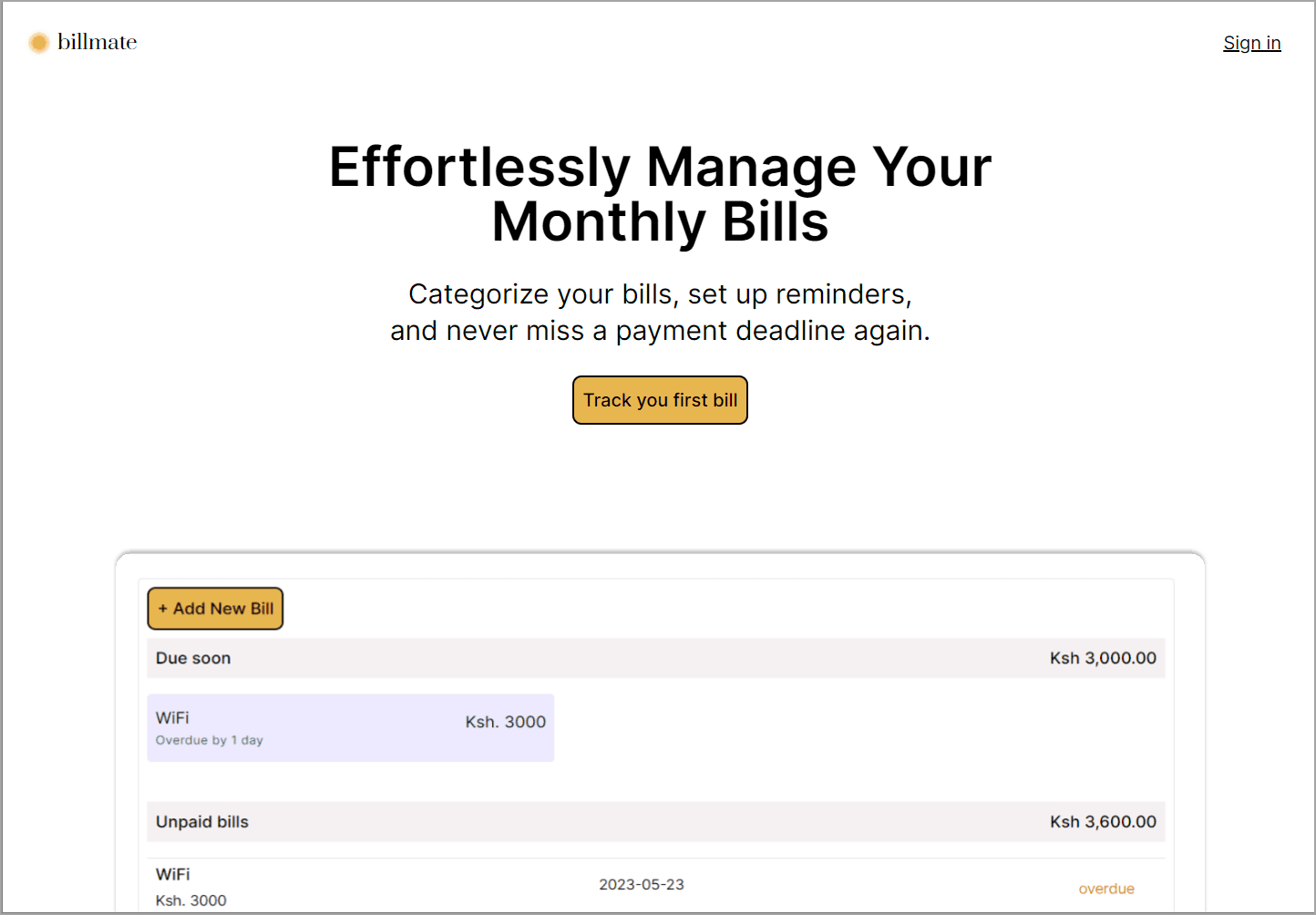
Task: Click the Ksh 3,600.00 unpaid total
Action: 1103,822
